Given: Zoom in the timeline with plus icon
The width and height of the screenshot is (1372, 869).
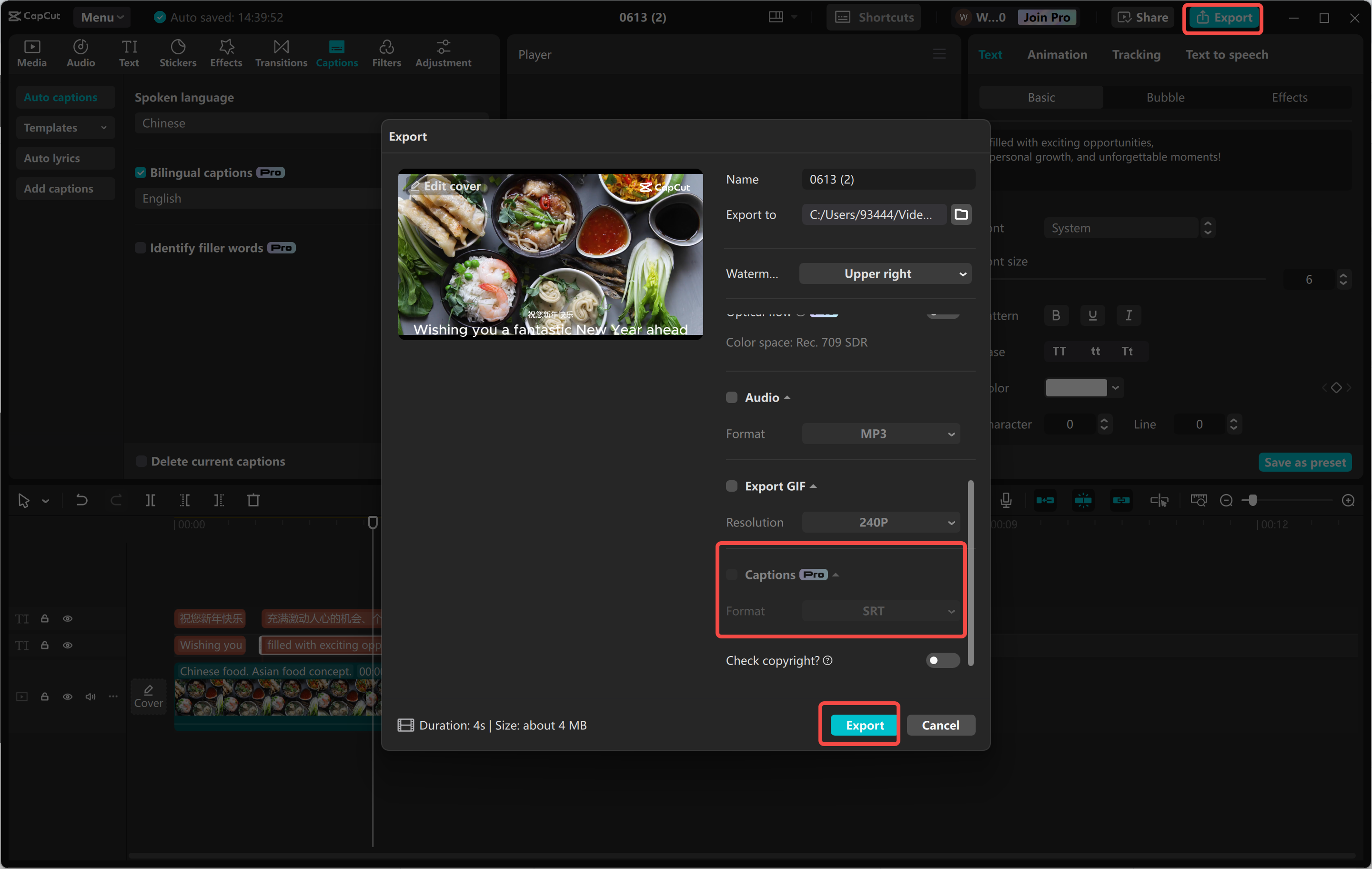Looking at the screenshot, I should [1348, 500].
